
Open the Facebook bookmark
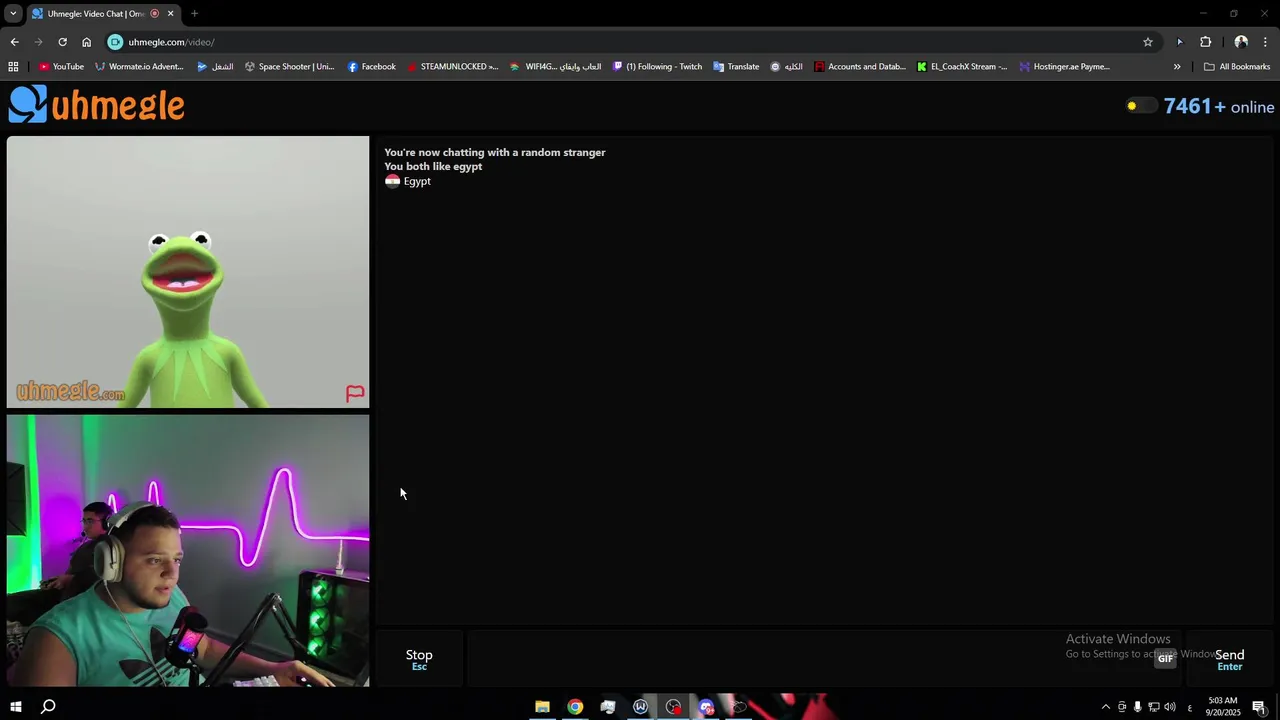371,67
